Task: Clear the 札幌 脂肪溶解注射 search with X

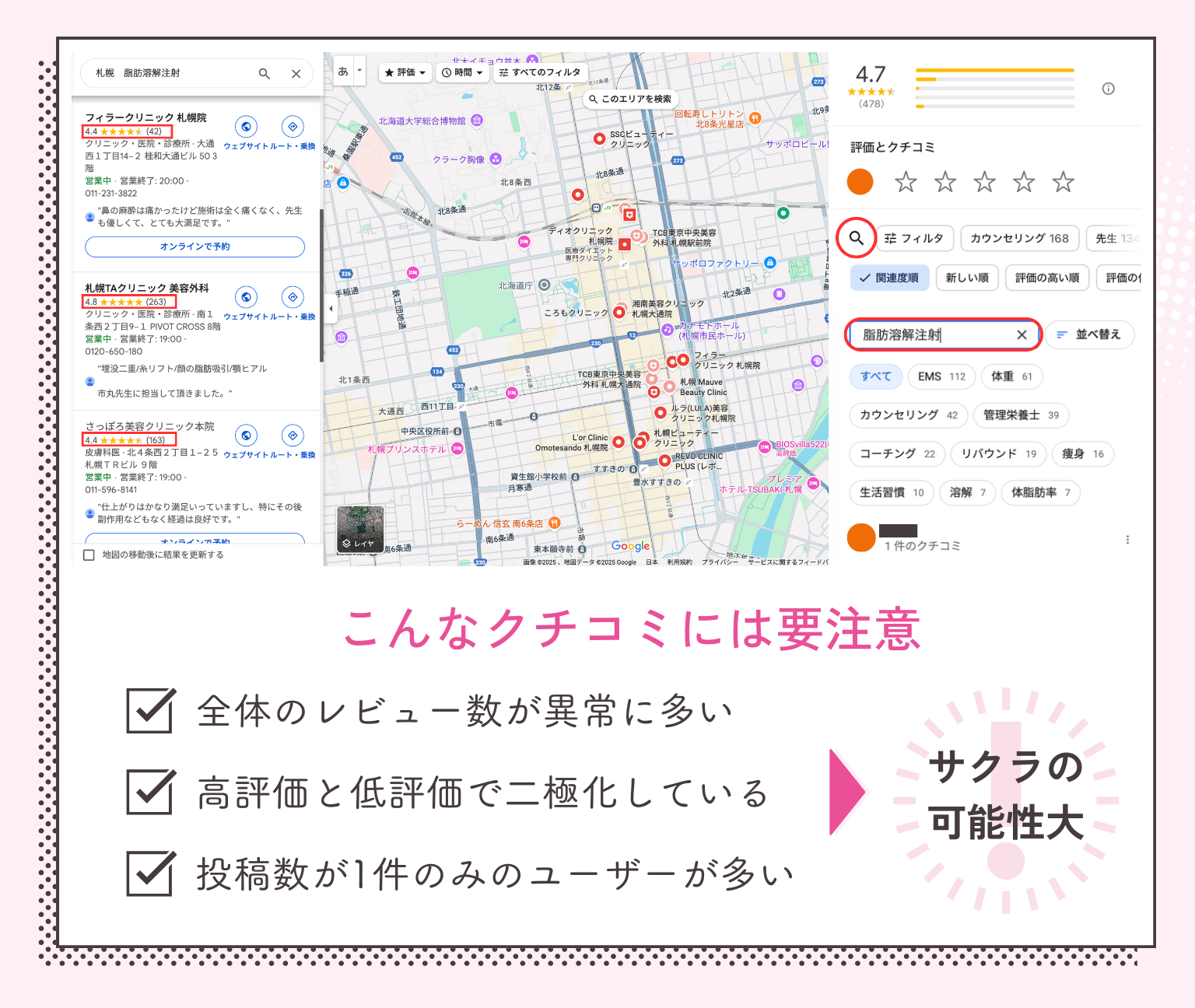Action: (x=296, y=74)
